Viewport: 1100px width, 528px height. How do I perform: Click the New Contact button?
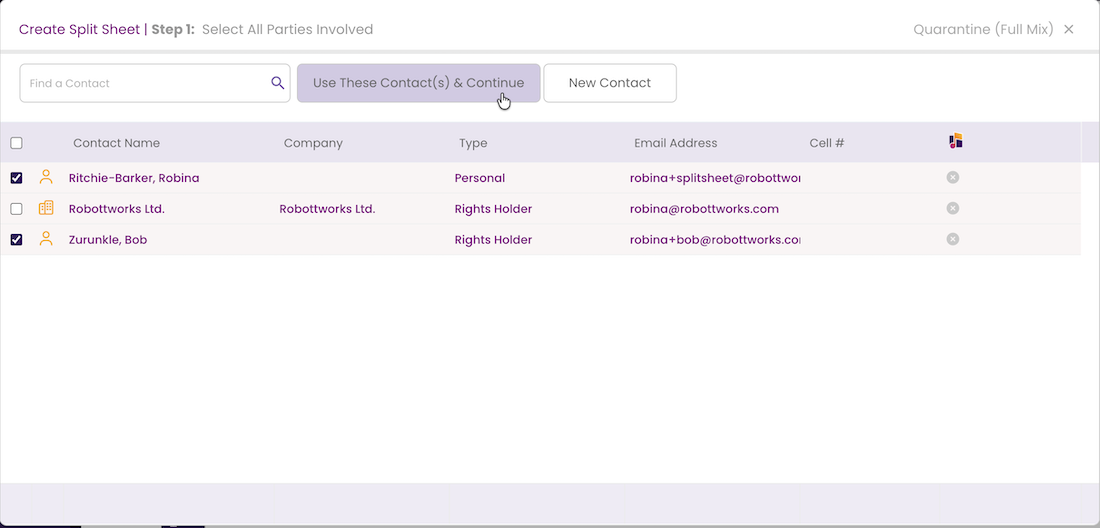[x=610, y=83]
